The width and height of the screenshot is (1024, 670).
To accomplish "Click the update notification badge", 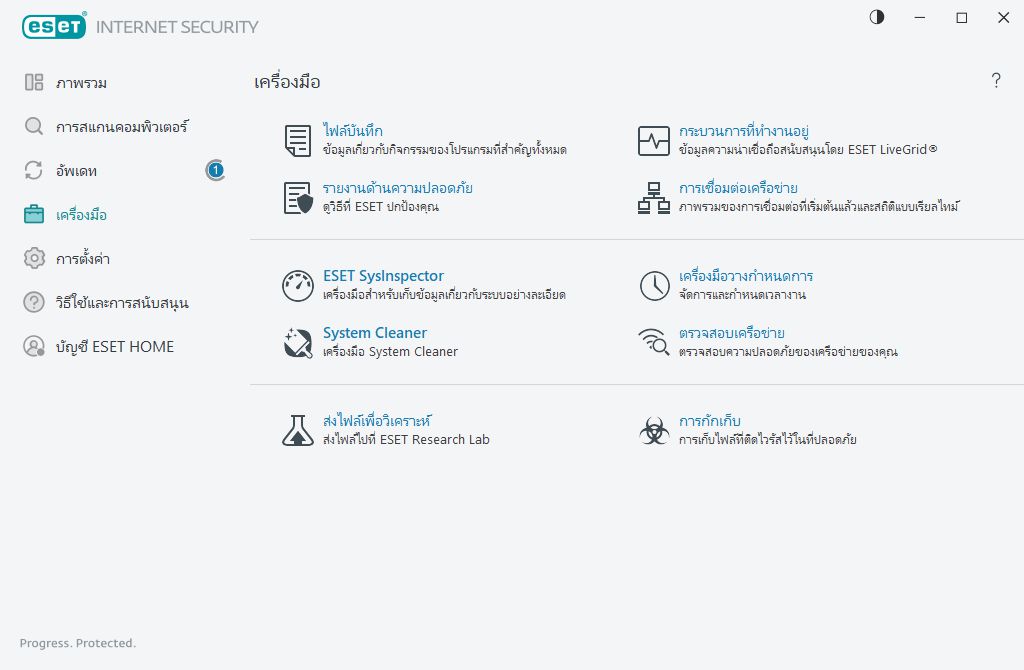I will [x=215, y=171].
